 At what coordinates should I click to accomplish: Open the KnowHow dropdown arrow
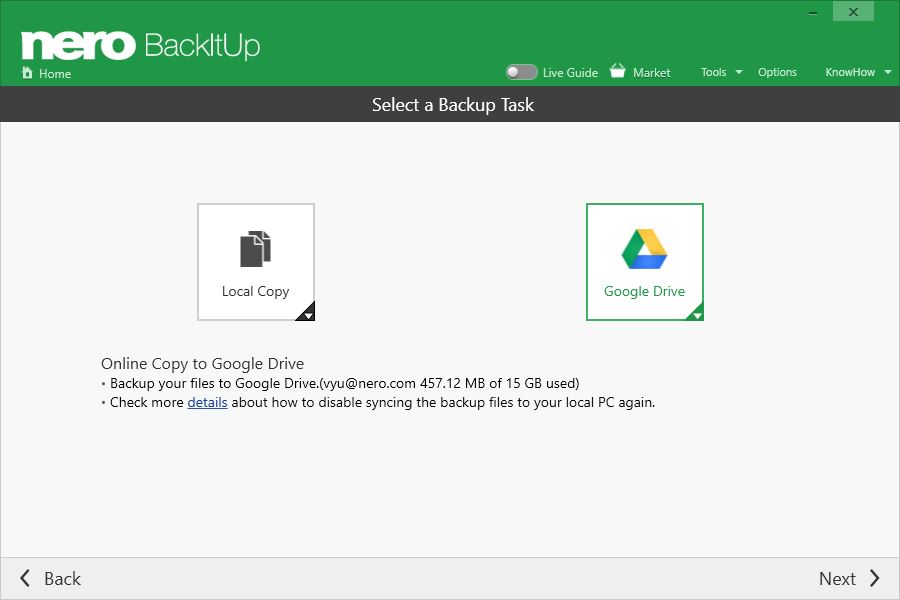click(887, 72)
